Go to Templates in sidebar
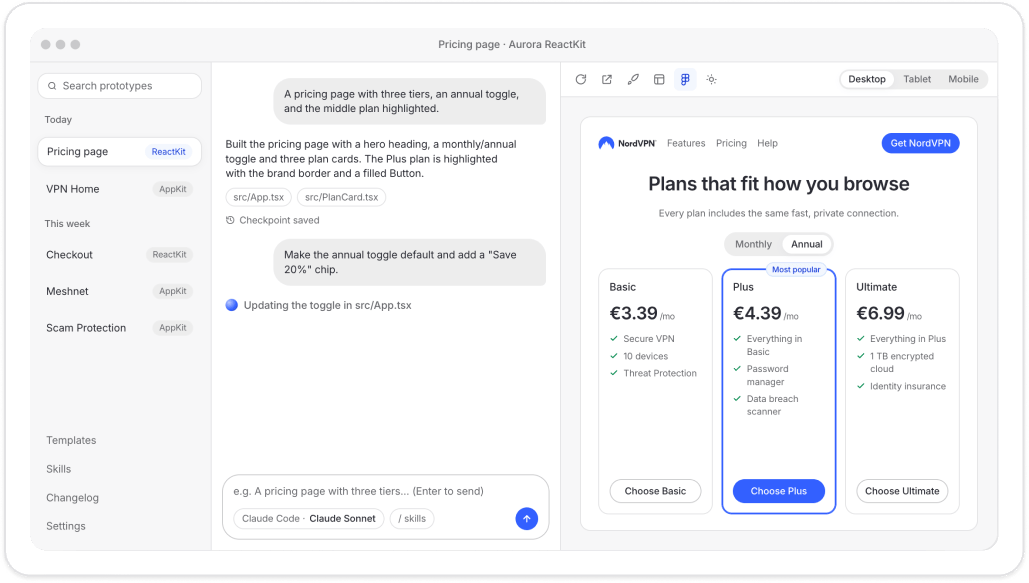The width and height of the screenshot is (1029, 583). coord(71,441)
